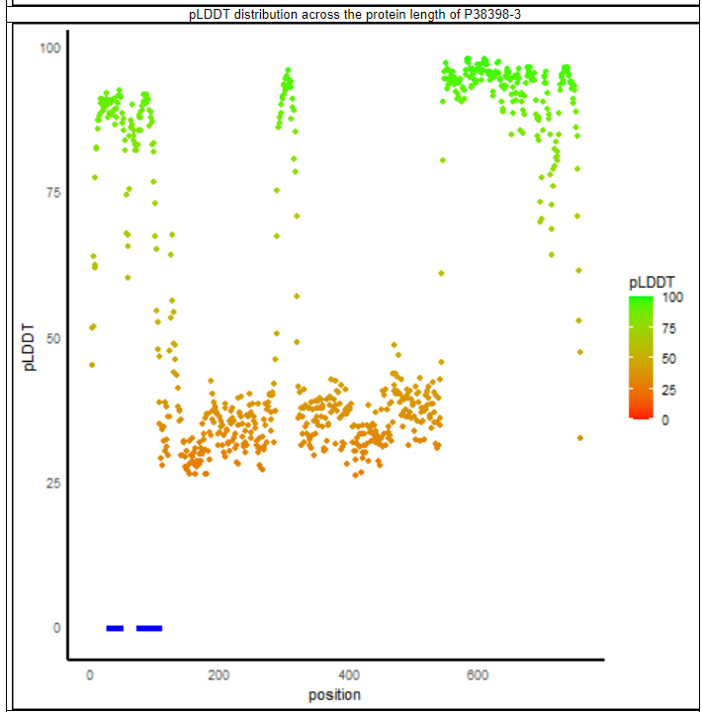Click the legend scale value 25
This screenshot has height=712, width=702.
(669, 389)
